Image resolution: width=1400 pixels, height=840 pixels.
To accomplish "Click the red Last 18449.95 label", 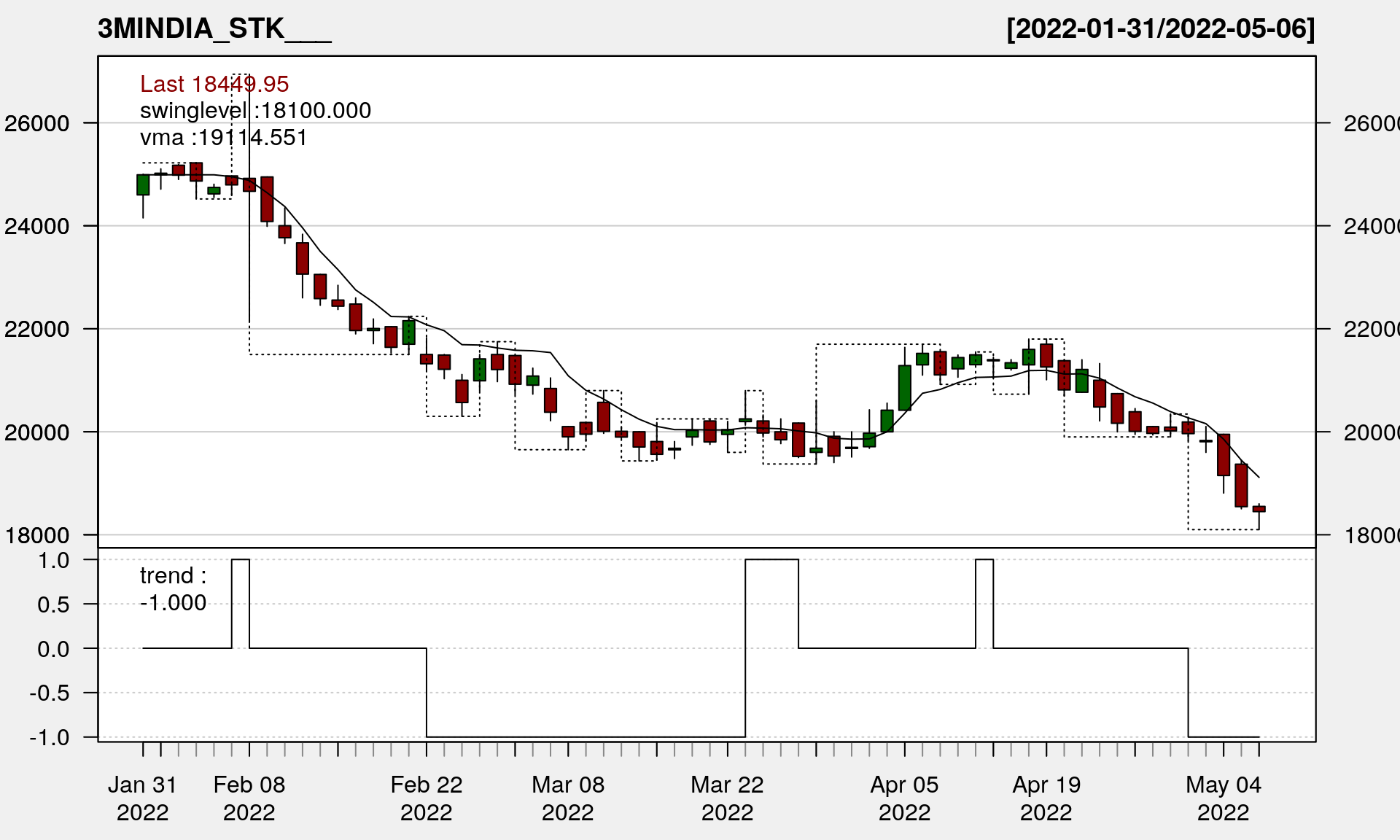I will click(214, 85).
